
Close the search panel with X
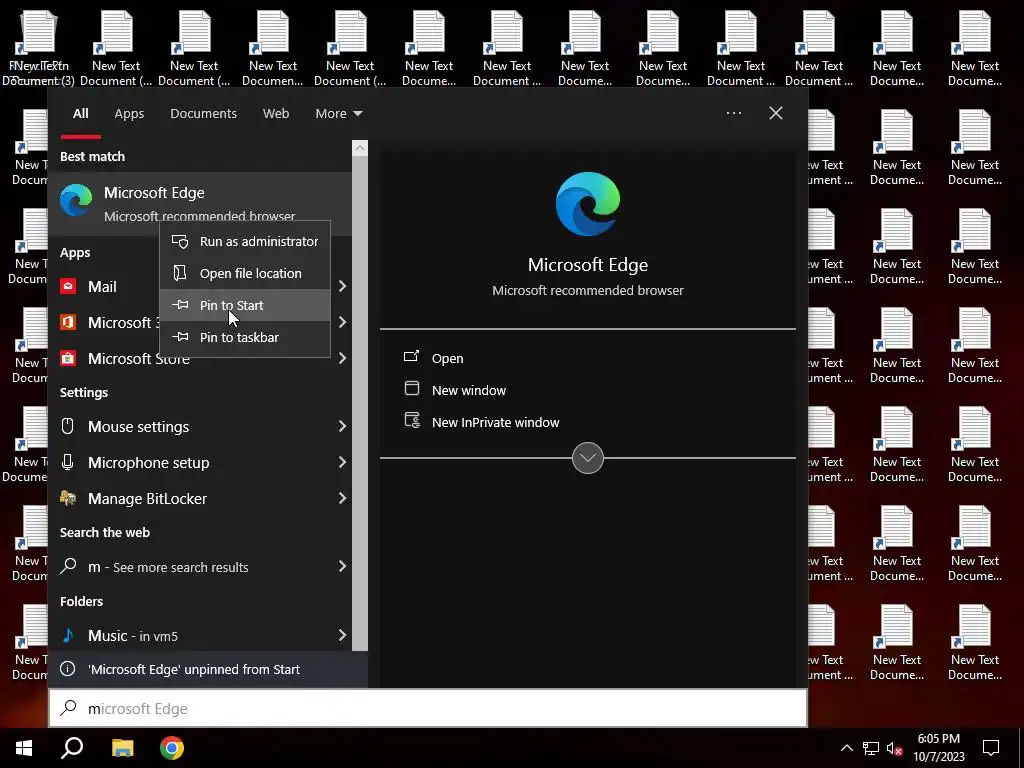776,113
